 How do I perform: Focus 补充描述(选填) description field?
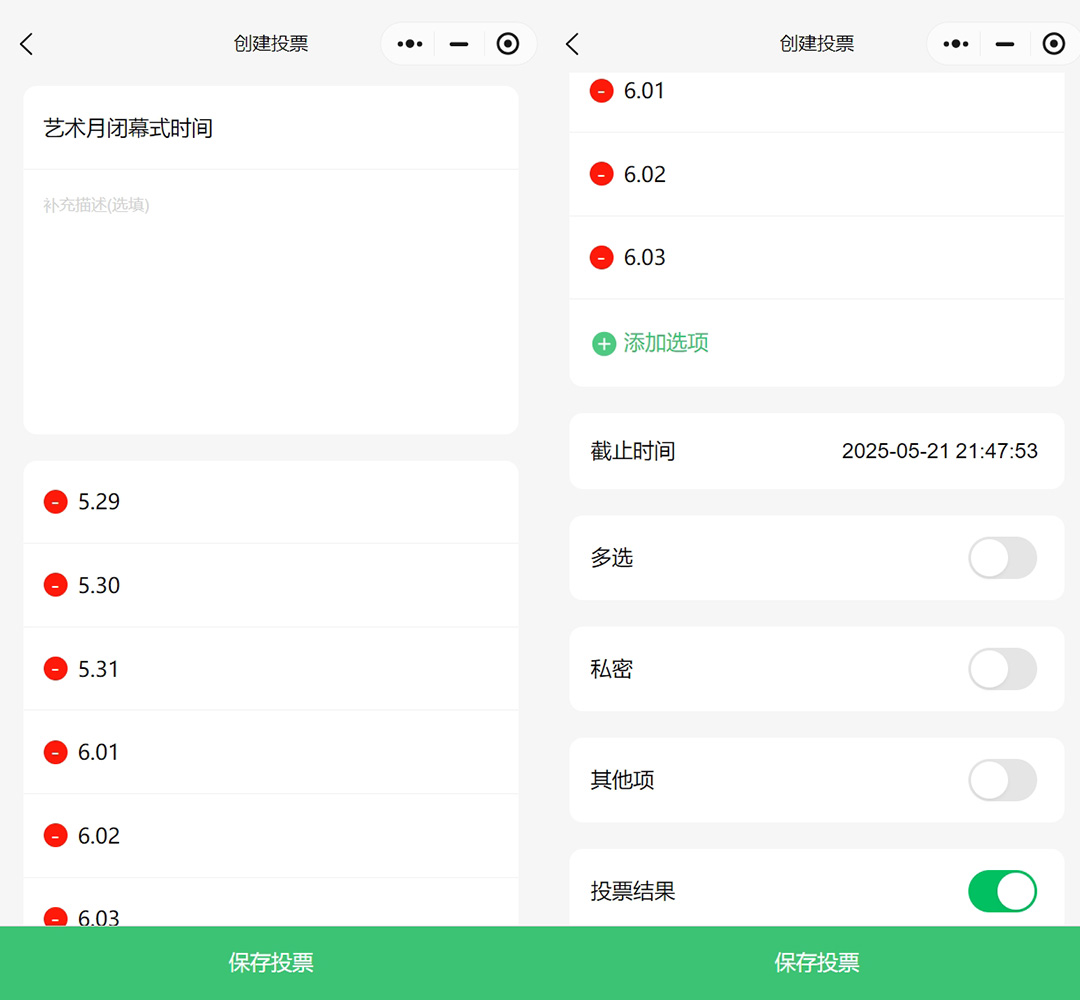[x=271, y=302]
